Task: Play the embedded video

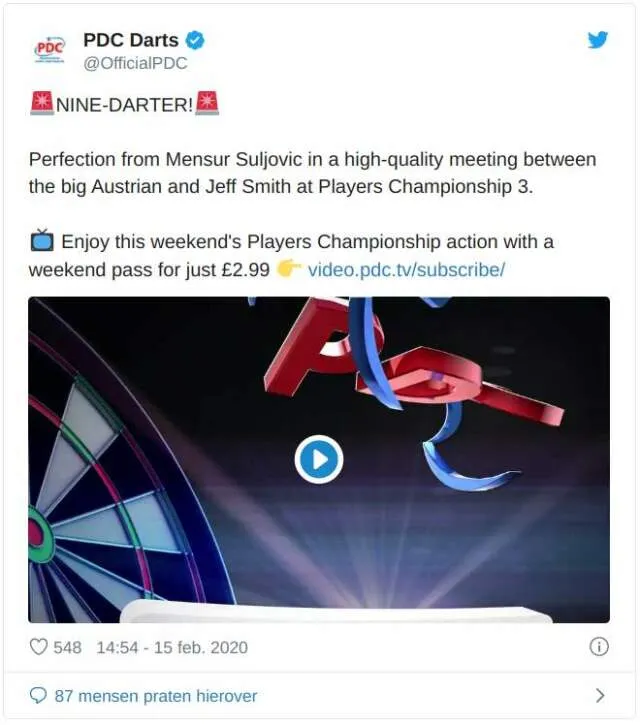Action: [319, 460]
